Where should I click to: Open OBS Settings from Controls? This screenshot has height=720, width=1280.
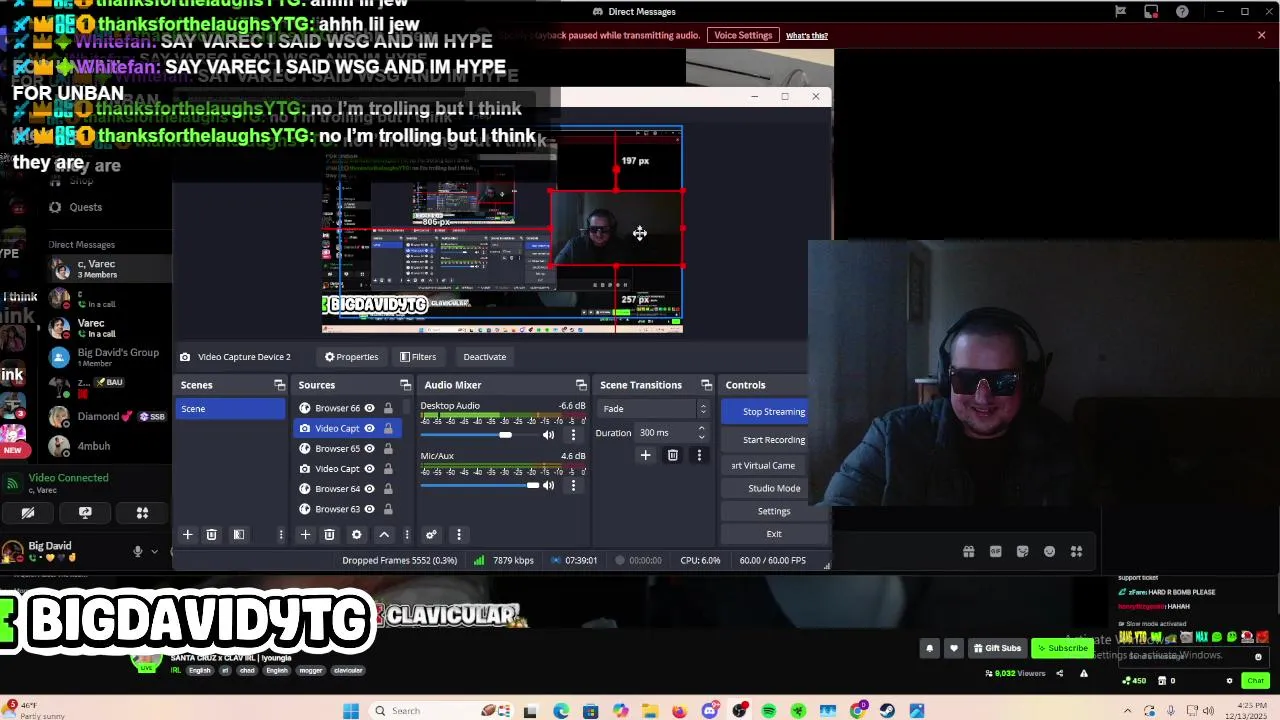[773, 511]
